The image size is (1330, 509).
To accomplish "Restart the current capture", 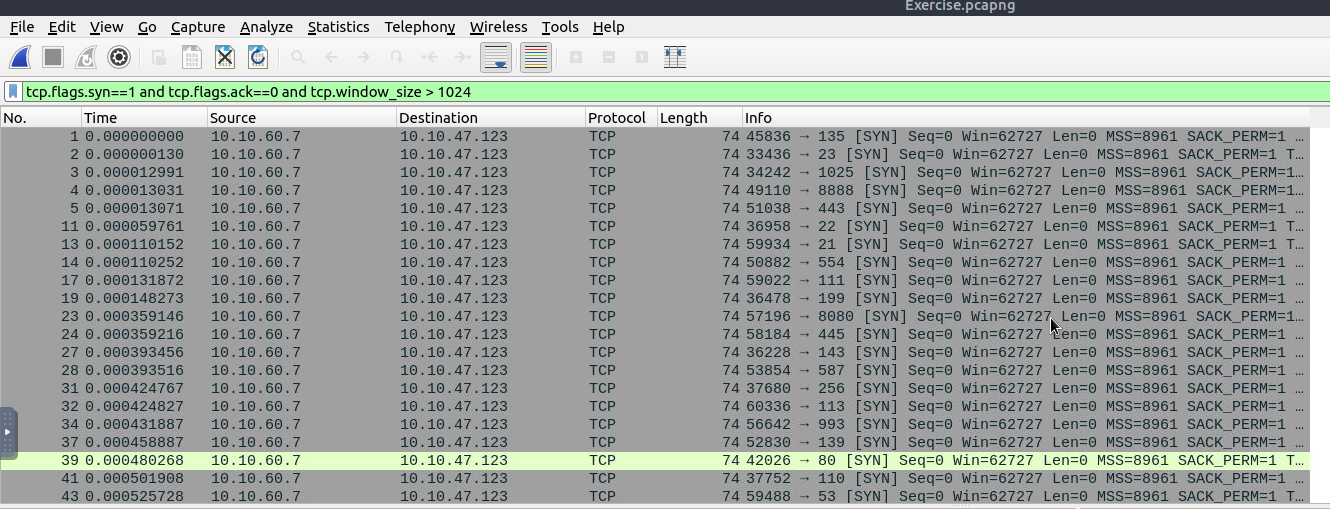I will point(86,58).
